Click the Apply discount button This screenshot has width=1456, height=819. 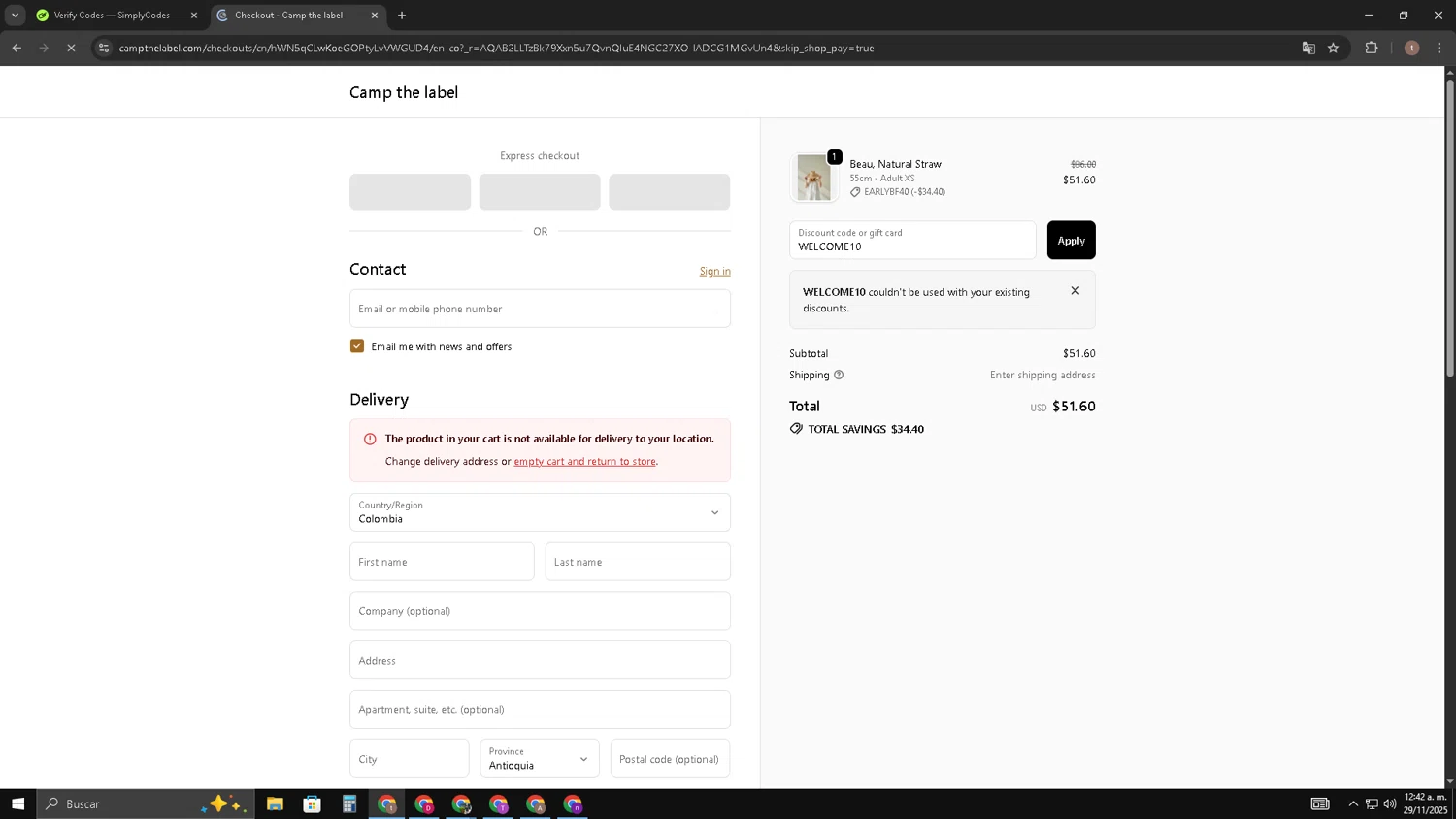coord(1071,241)
